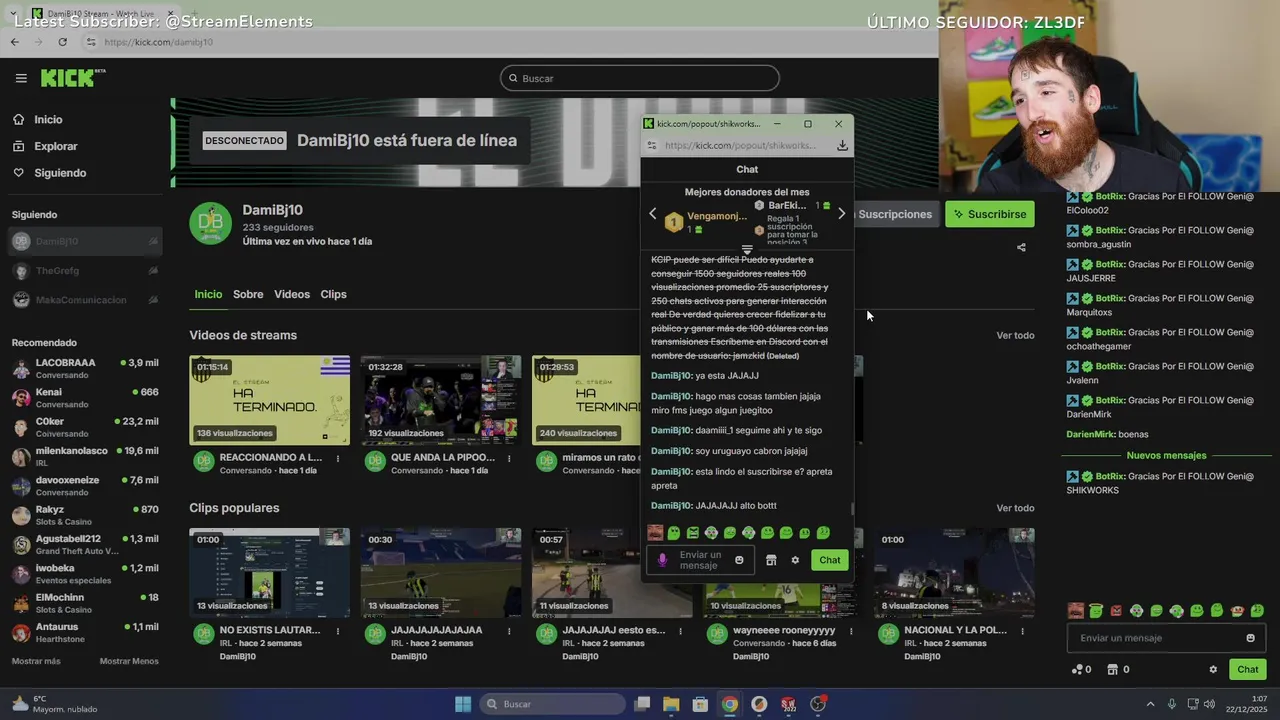Open options menu for QUE ANDA LA PIPOO... video
1280x720 pixels.
click(509, 459)
